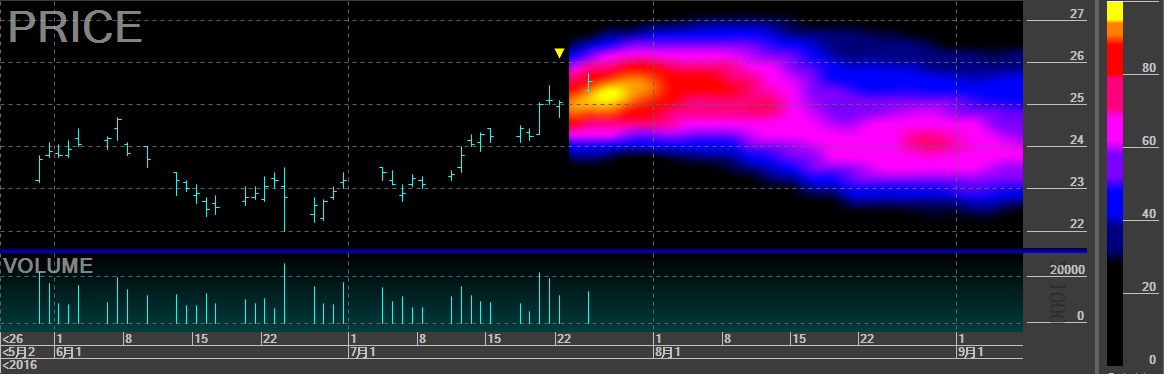Click the yellow triangle marker above the price bars
Screen dimensions: 1164x374
click(x=560, y=53)
